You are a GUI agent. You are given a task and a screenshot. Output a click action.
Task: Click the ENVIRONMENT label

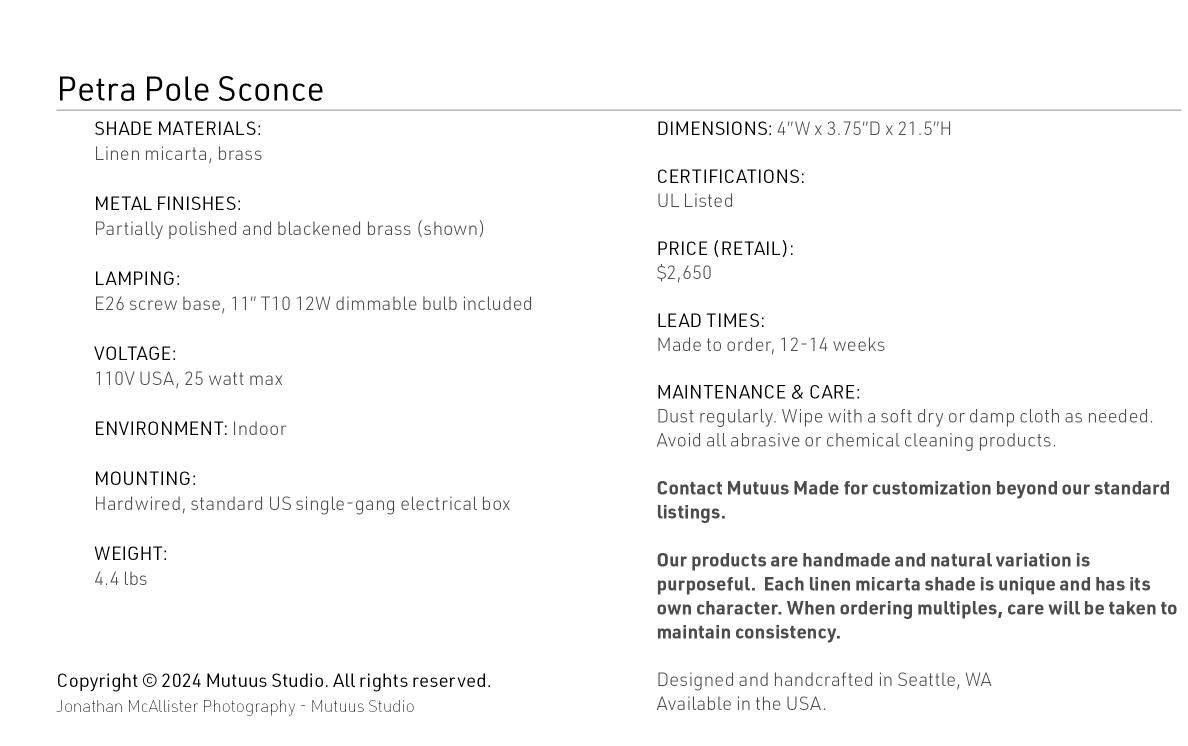tap(160, 429)
